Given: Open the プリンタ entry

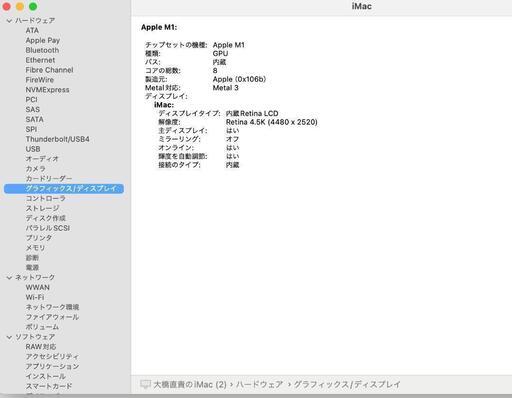Looking at the screenshot, I should (39, 238).
